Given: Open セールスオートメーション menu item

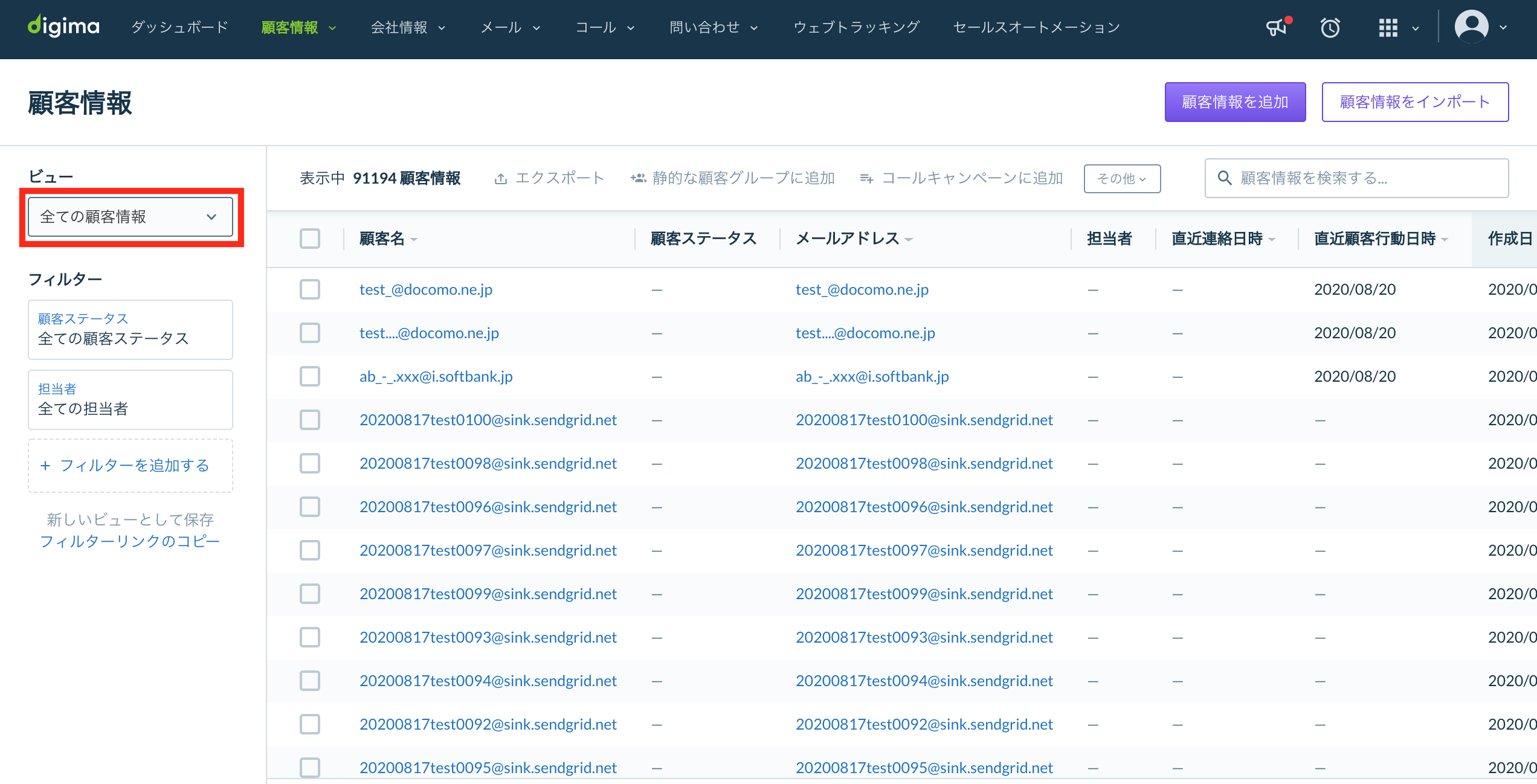Looking at the screenshot, I should [1037, 27].
